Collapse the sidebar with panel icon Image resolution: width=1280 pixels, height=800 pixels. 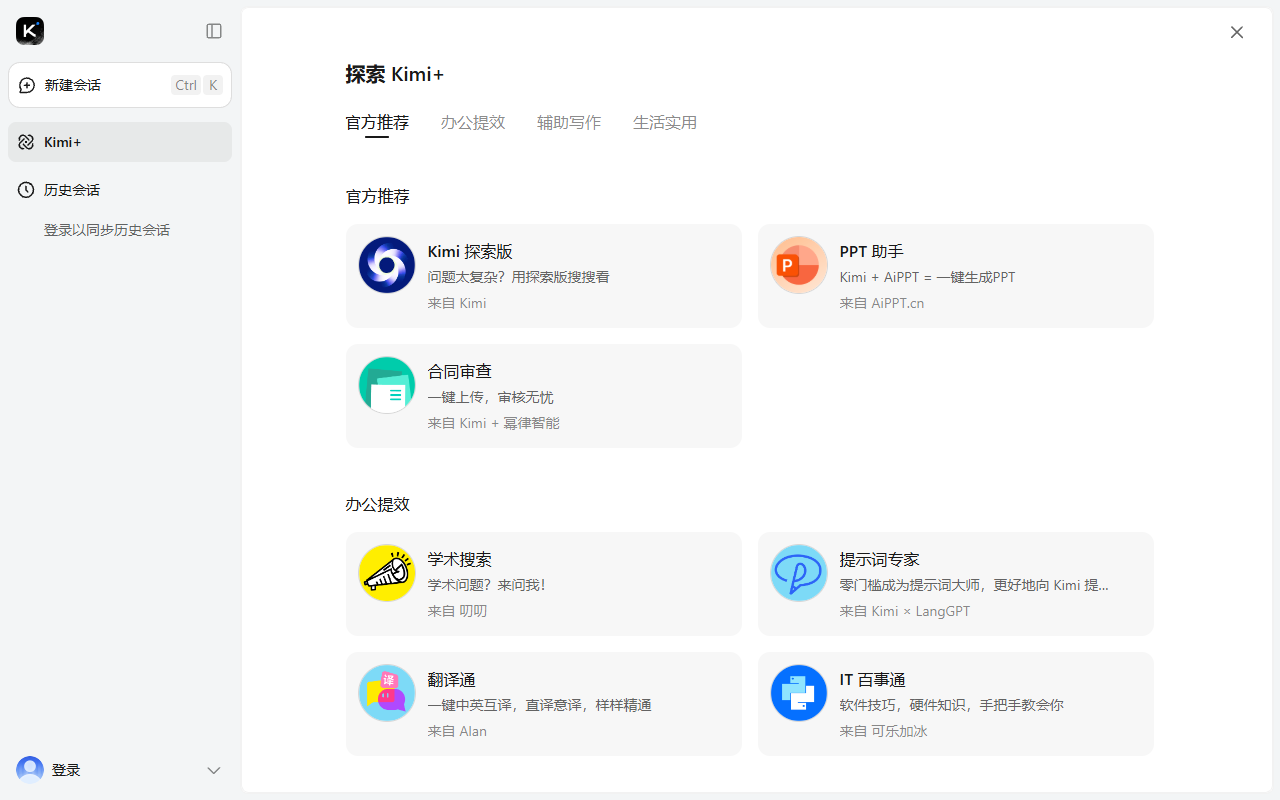click(x=214, y=31)
